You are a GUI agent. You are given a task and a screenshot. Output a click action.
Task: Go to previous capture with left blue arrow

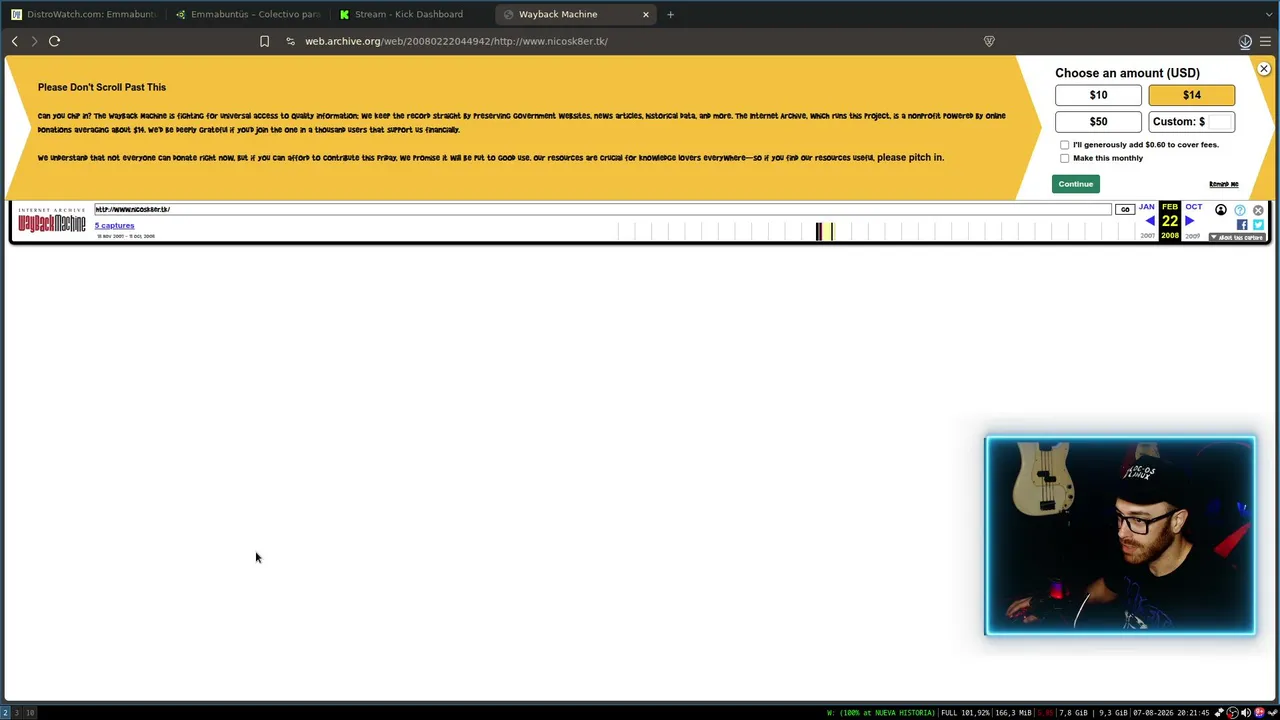coord(1150,221)
